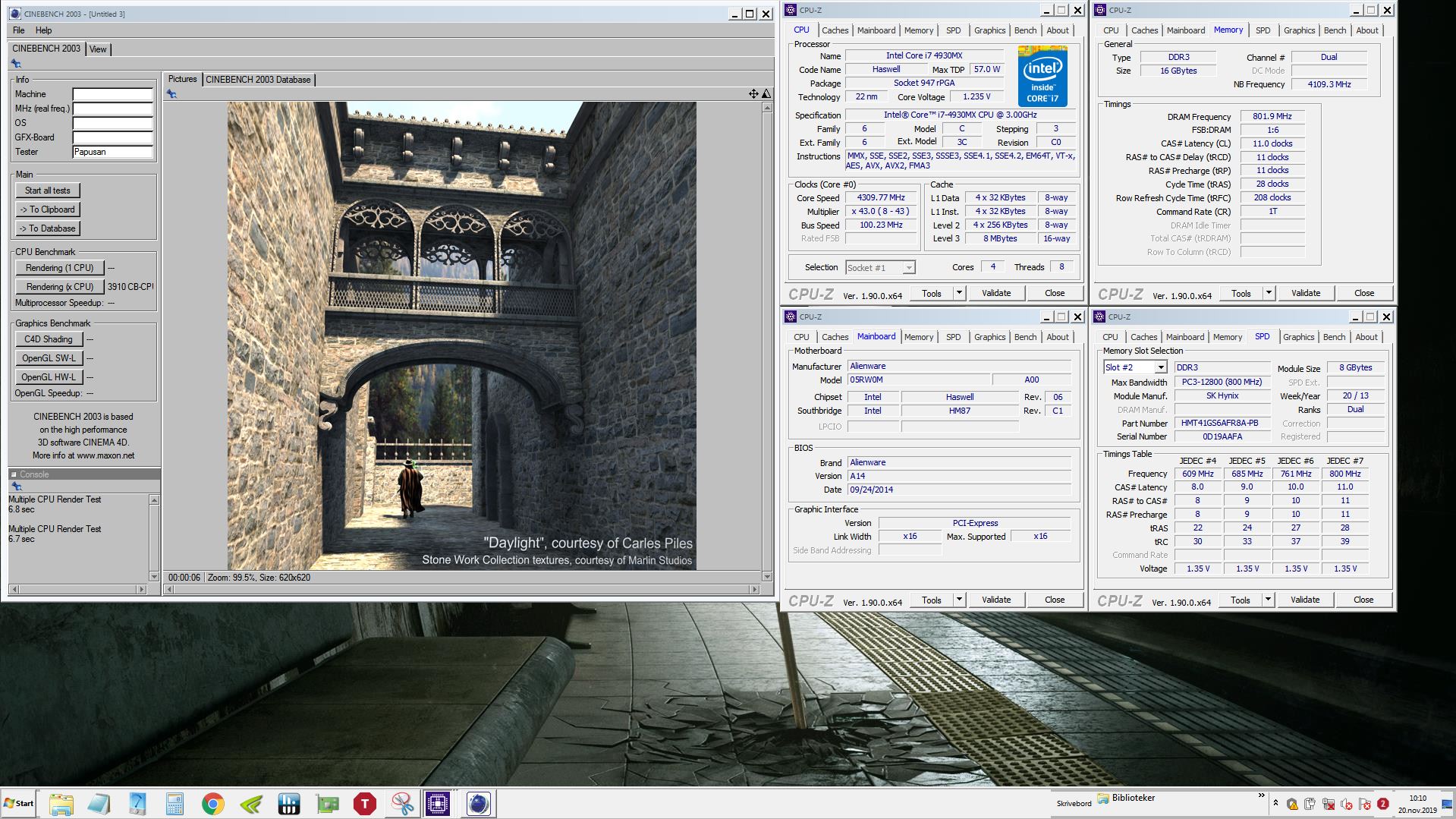Expand the Biblioteker toolbar chevron
Screen dimensions: 1456x819
(x=1262, y=795)
